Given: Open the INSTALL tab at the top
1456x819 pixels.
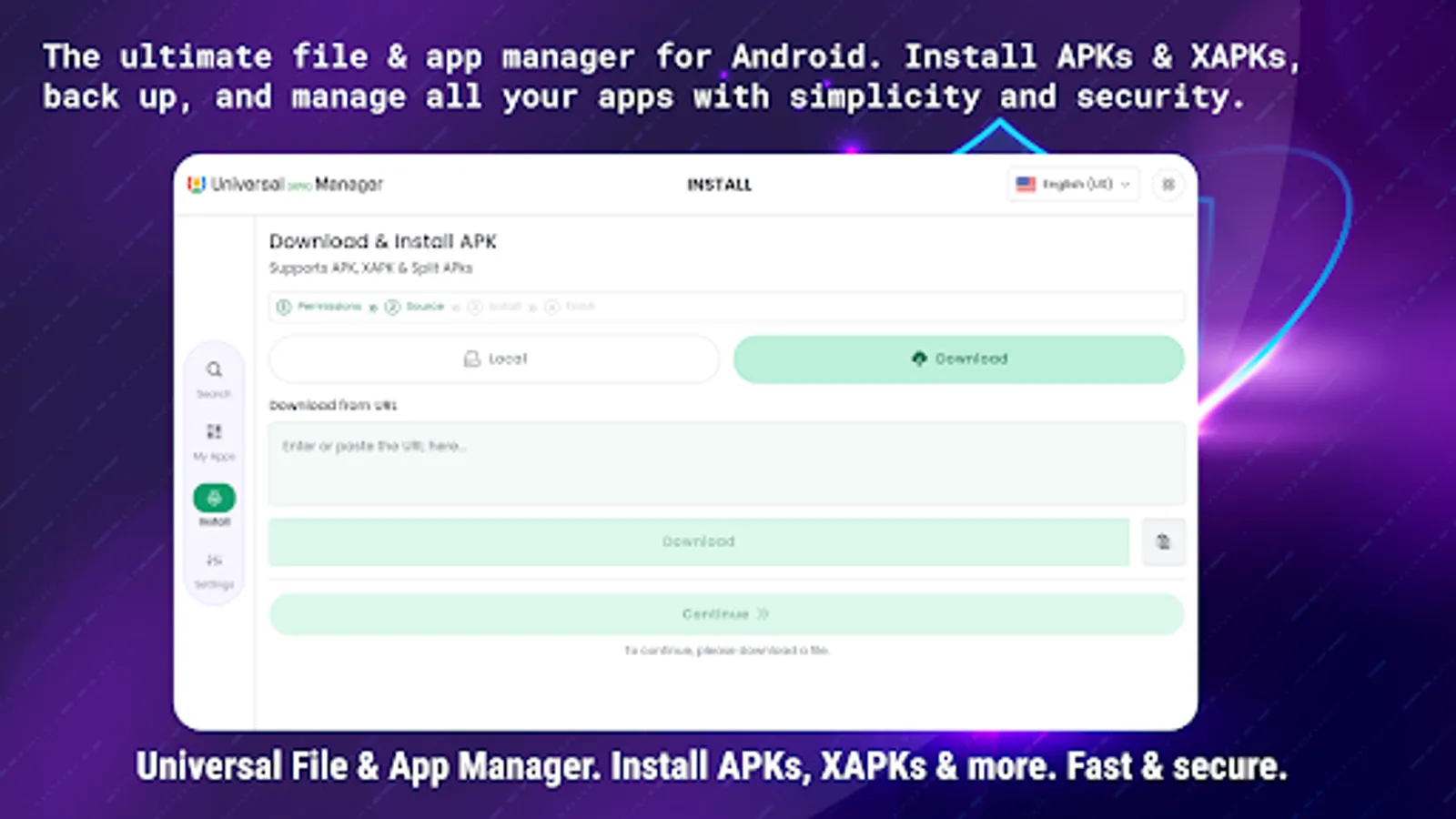Looking at the screenshot, I should click(x=720, y=184).
